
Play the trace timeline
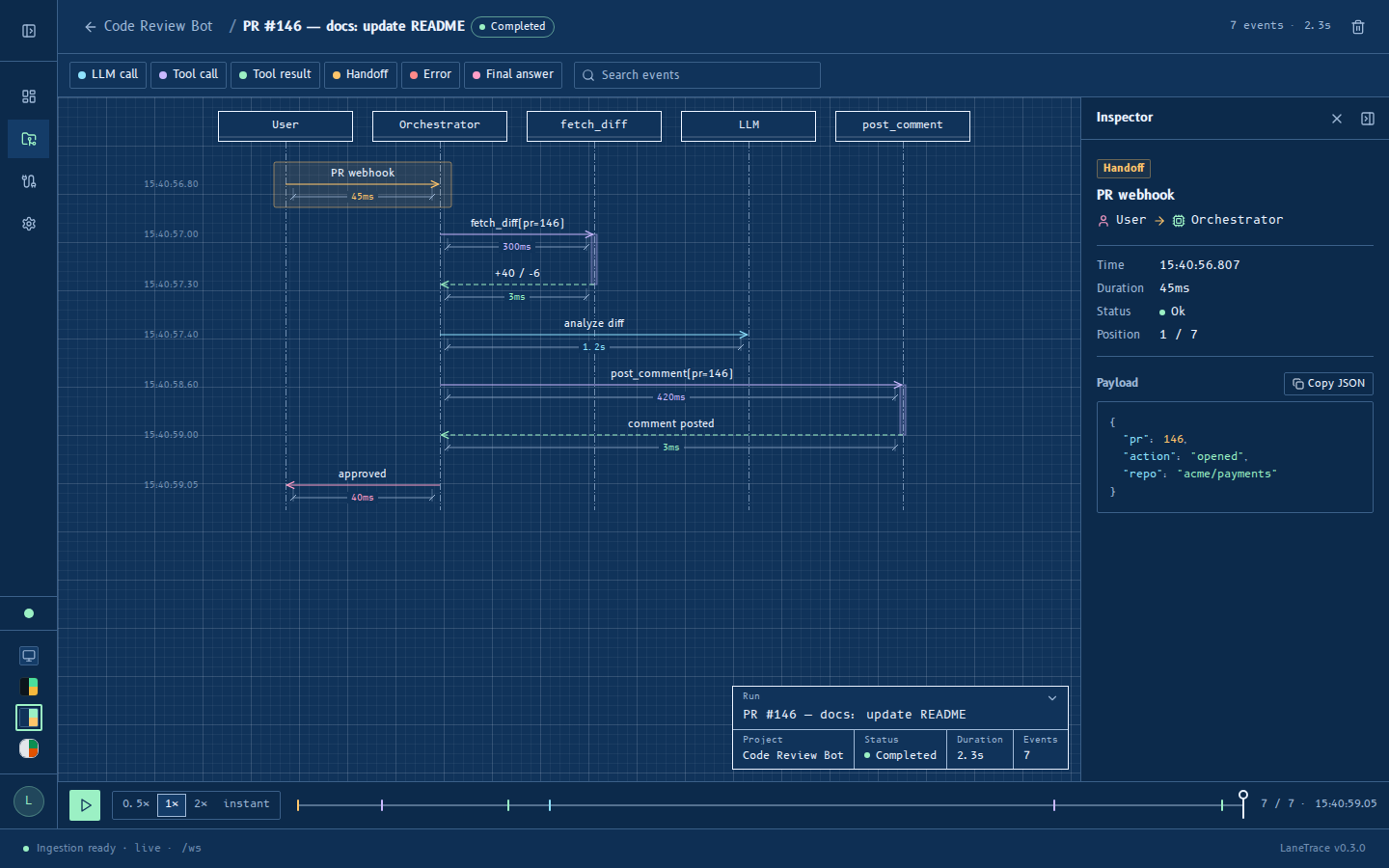coord(85,804)
